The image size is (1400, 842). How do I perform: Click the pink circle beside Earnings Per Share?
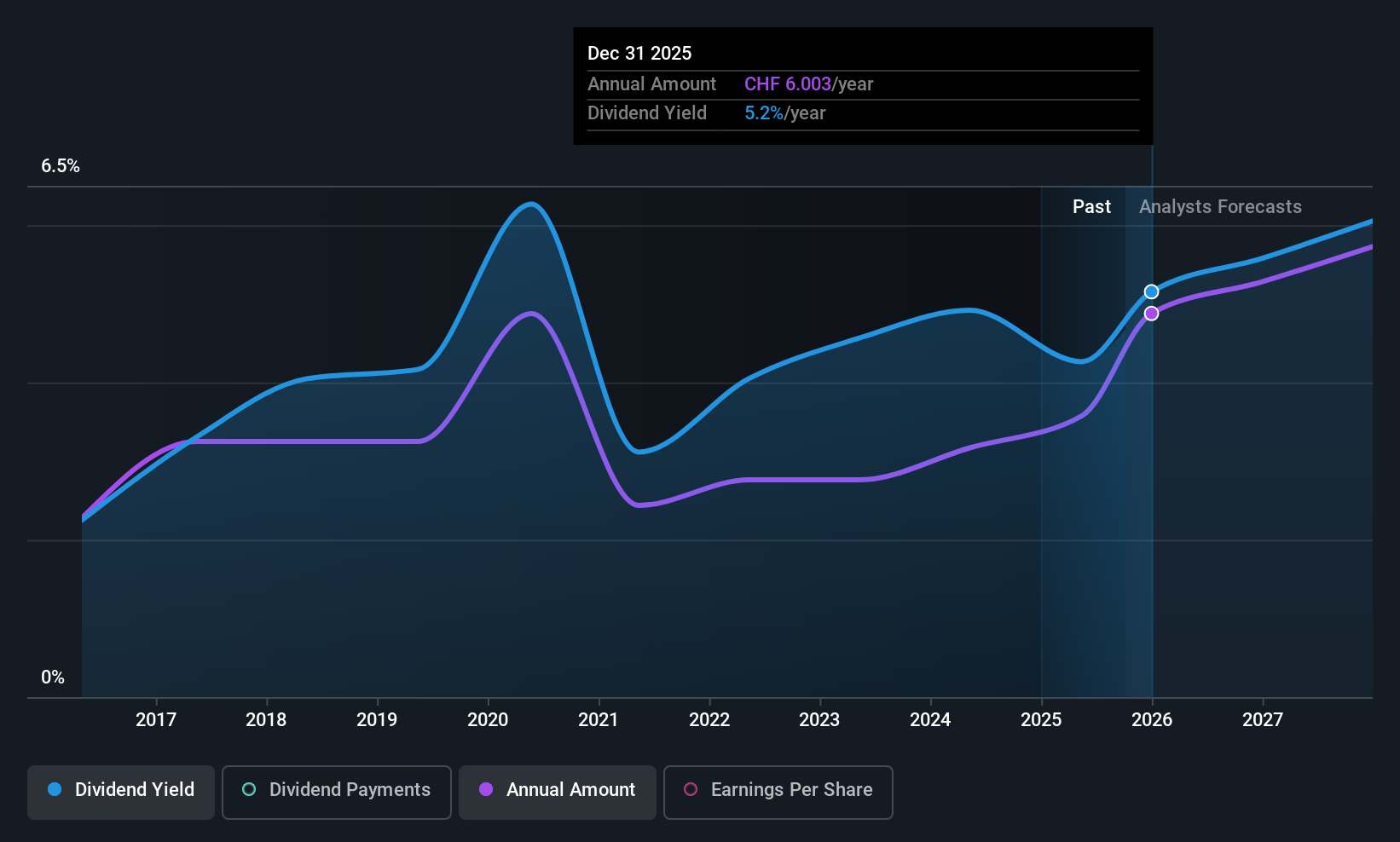[691, 790]
